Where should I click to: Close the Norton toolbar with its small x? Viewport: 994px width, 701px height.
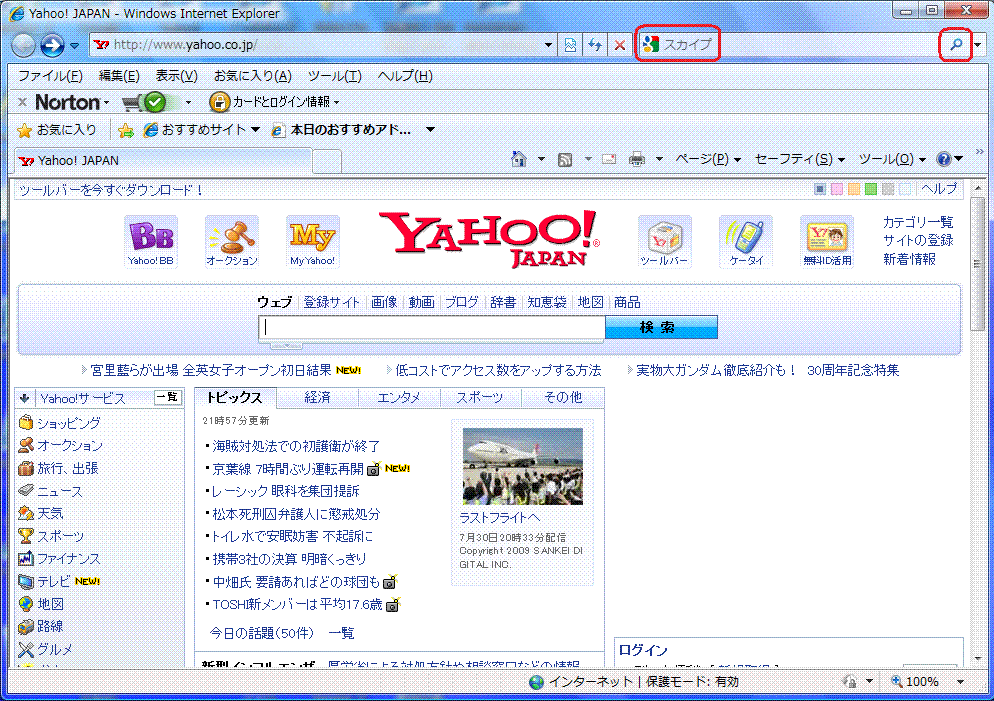tap(22, 102)
